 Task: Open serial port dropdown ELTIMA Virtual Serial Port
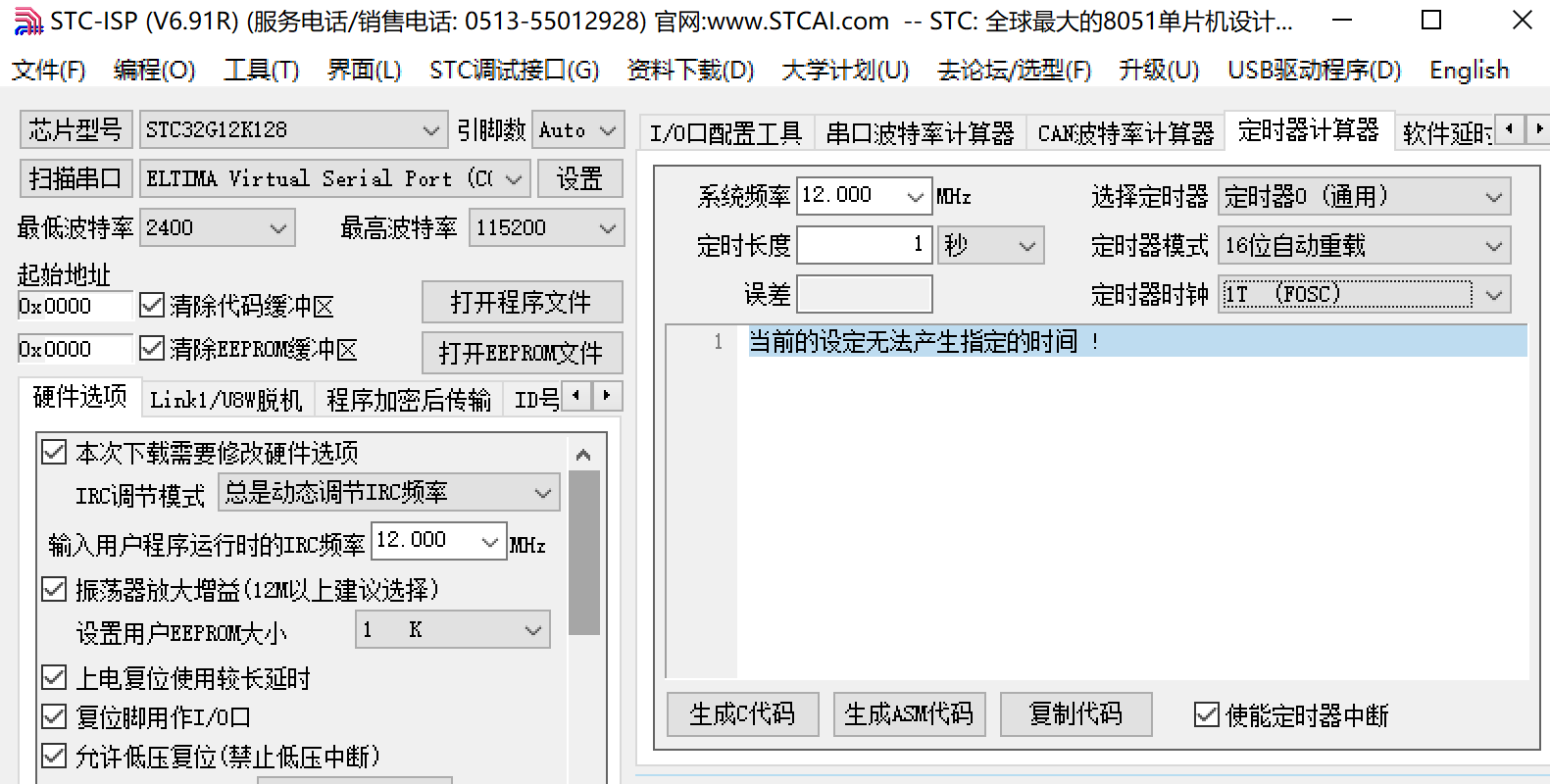tap(334, 178)
